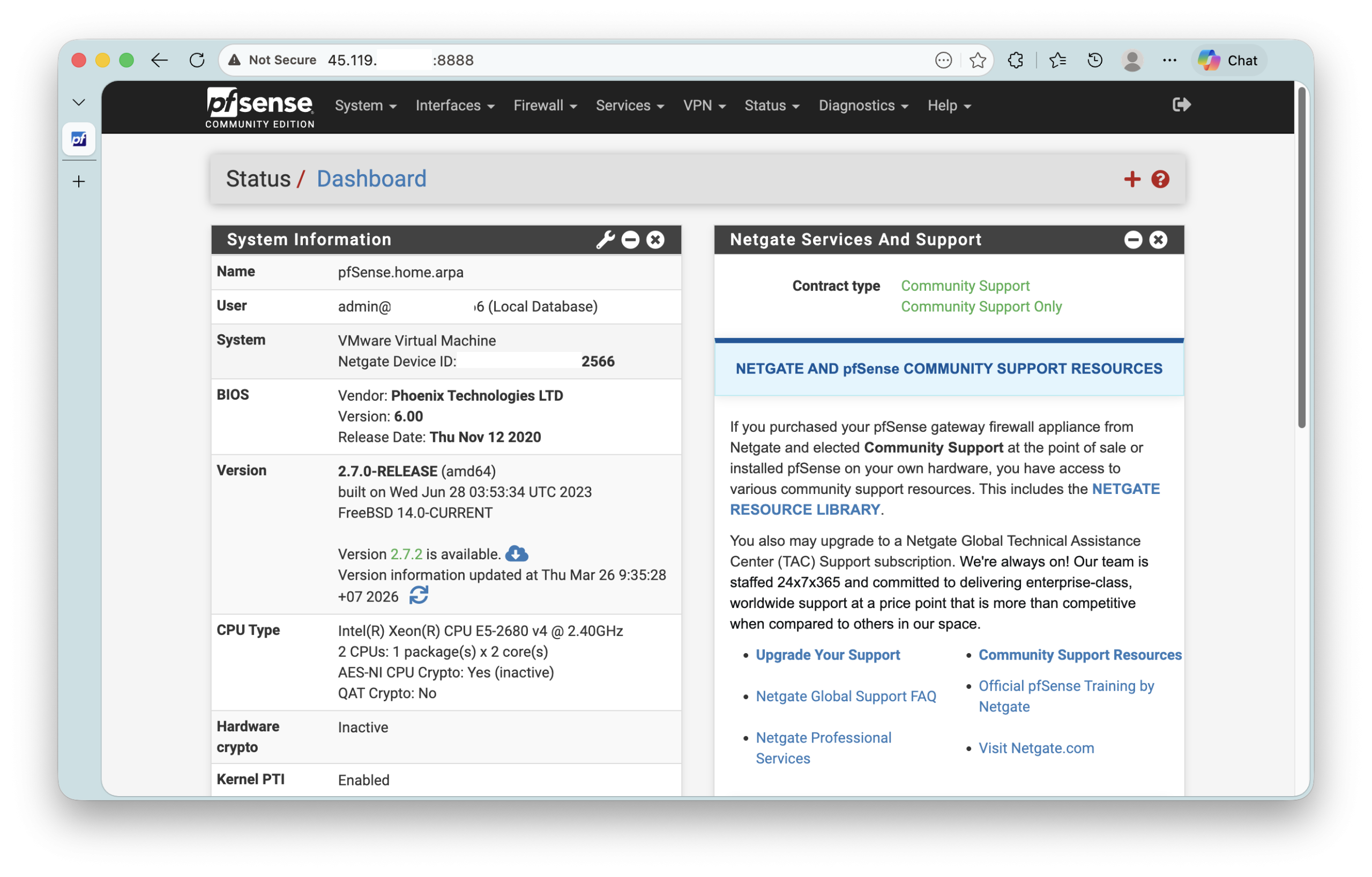The width and height of the screenshot is (1372, 877).
Task: Refresh version information with circular arrows icon
Action: coord(419,596)
